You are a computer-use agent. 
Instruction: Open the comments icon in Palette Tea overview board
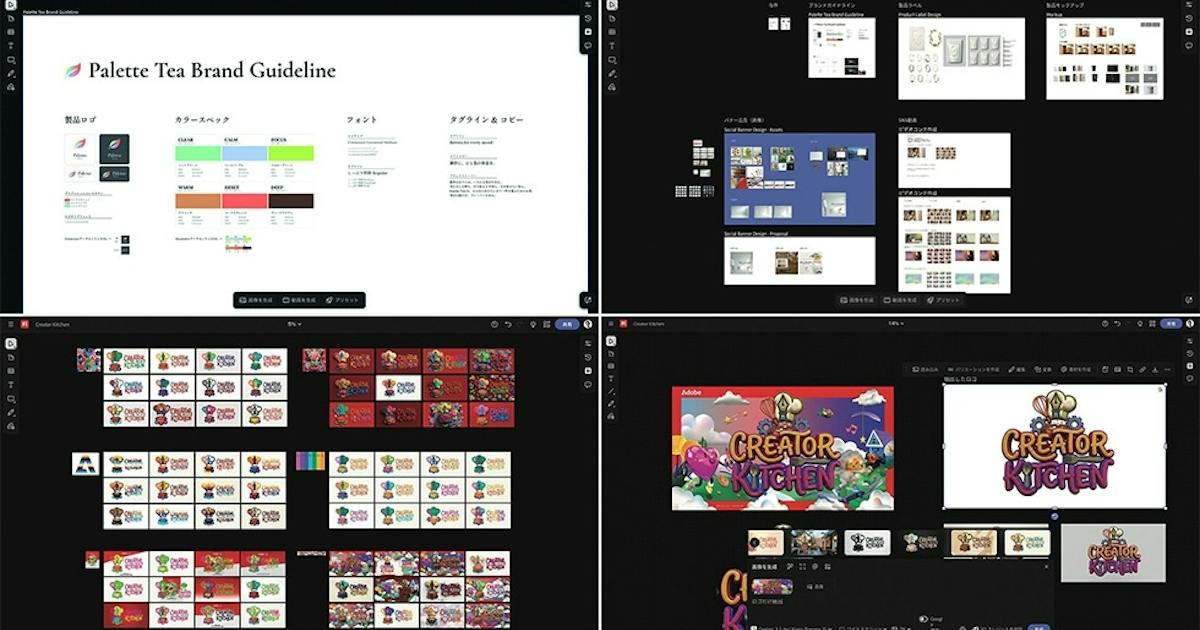pyautogui.click(x=1190, y=45)
